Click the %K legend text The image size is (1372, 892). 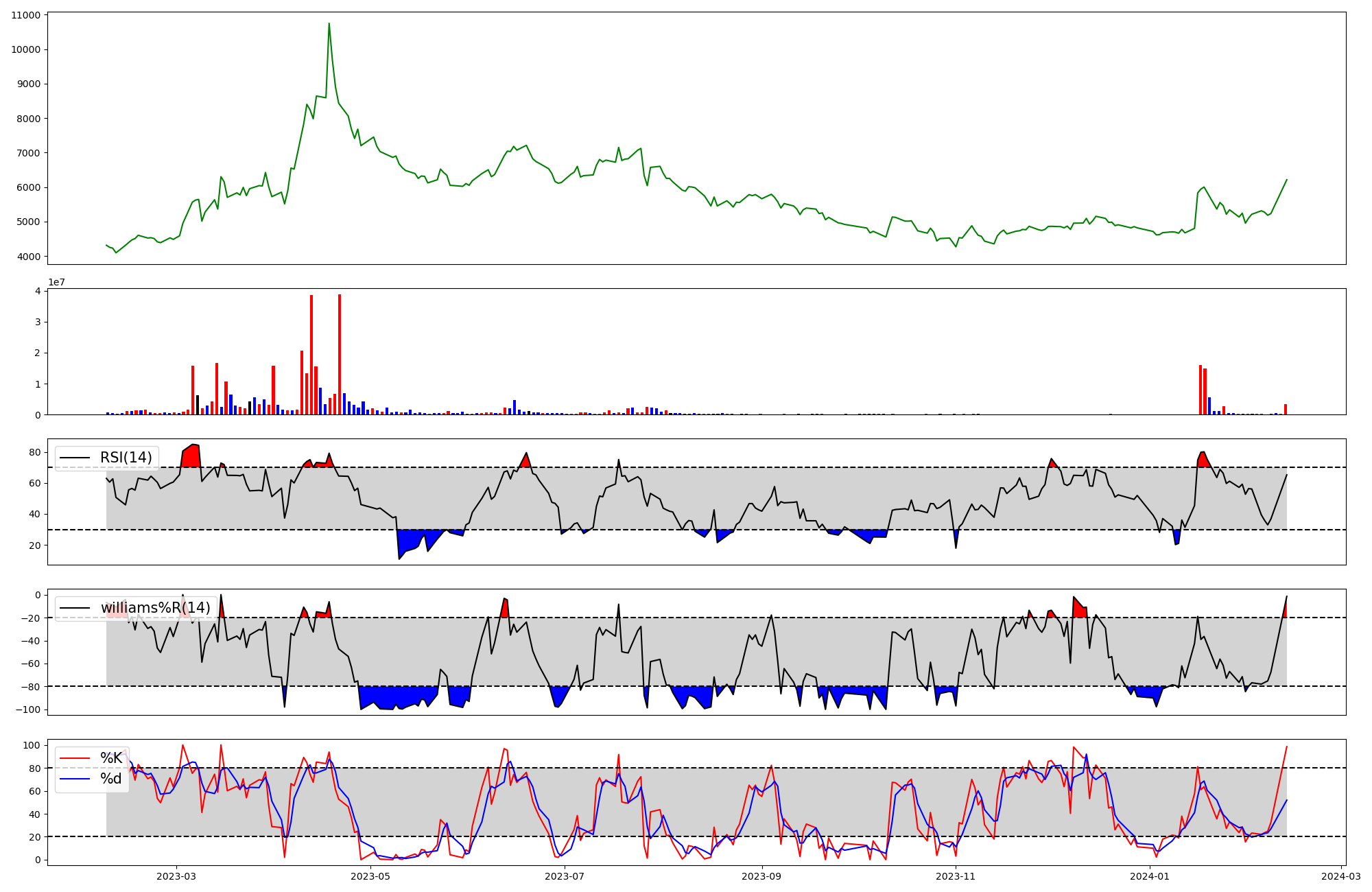(111, 758)
